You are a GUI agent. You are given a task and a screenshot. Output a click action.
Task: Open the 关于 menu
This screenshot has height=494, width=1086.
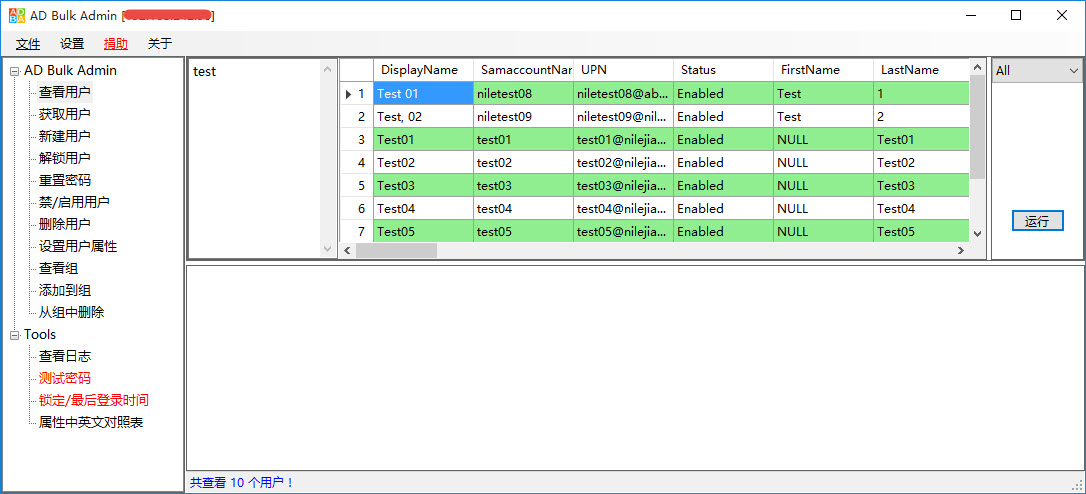pyautogui.click(x=160, y=43)
